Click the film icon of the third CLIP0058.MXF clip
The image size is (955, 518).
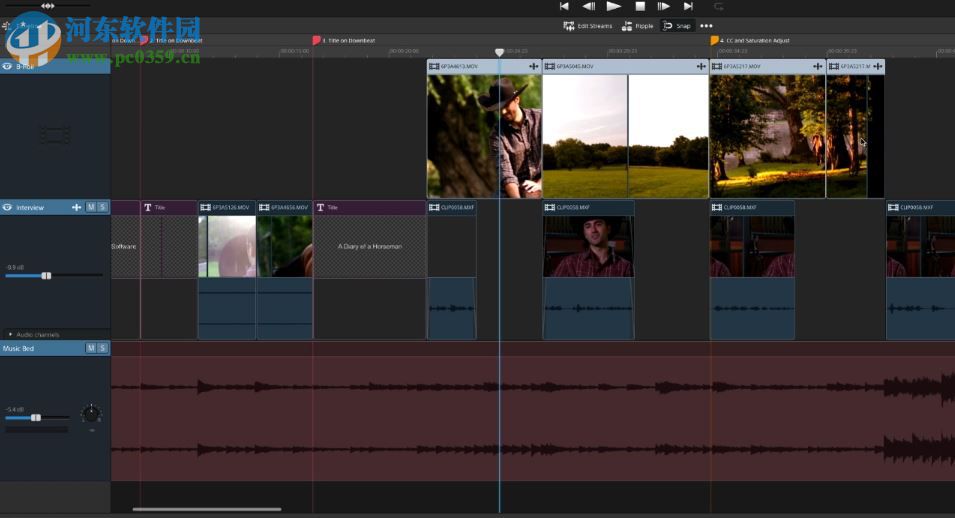pyautogui.click(x=717, y=207)
